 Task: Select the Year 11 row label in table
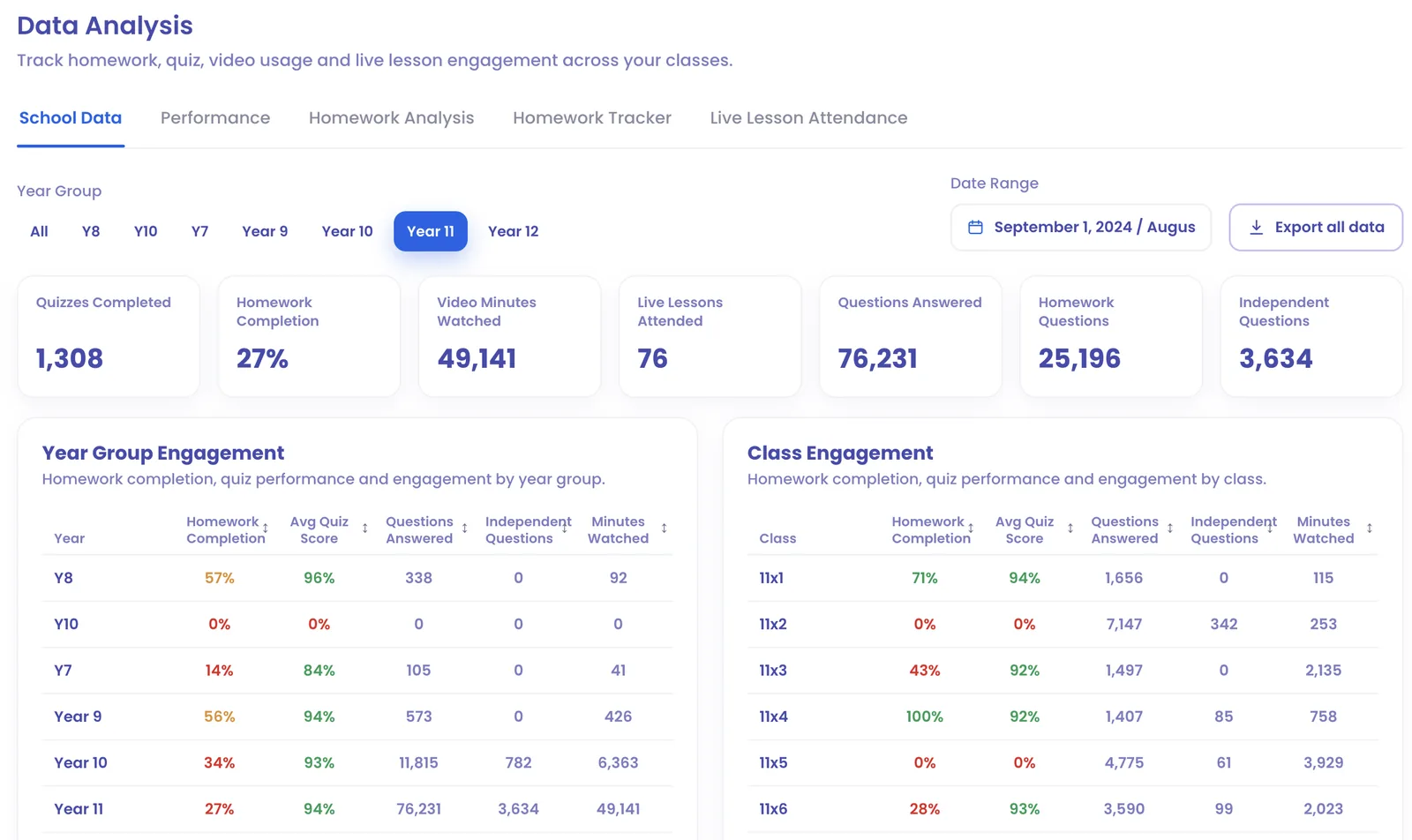tap(79, 809)
